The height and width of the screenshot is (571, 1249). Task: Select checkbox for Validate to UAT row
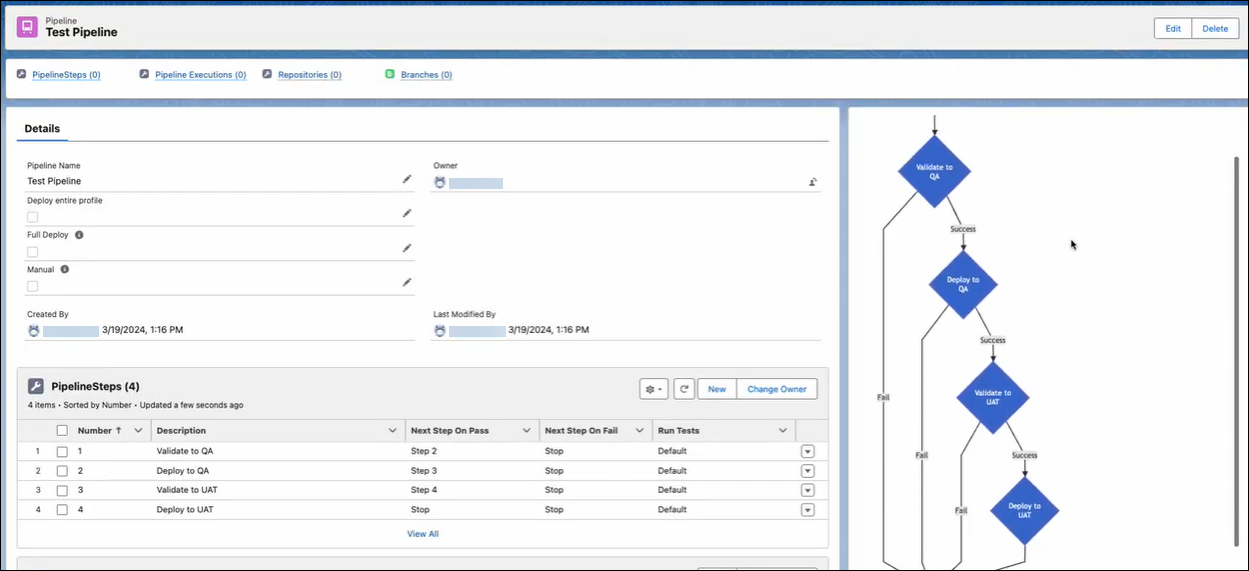(x=62, y=491)
